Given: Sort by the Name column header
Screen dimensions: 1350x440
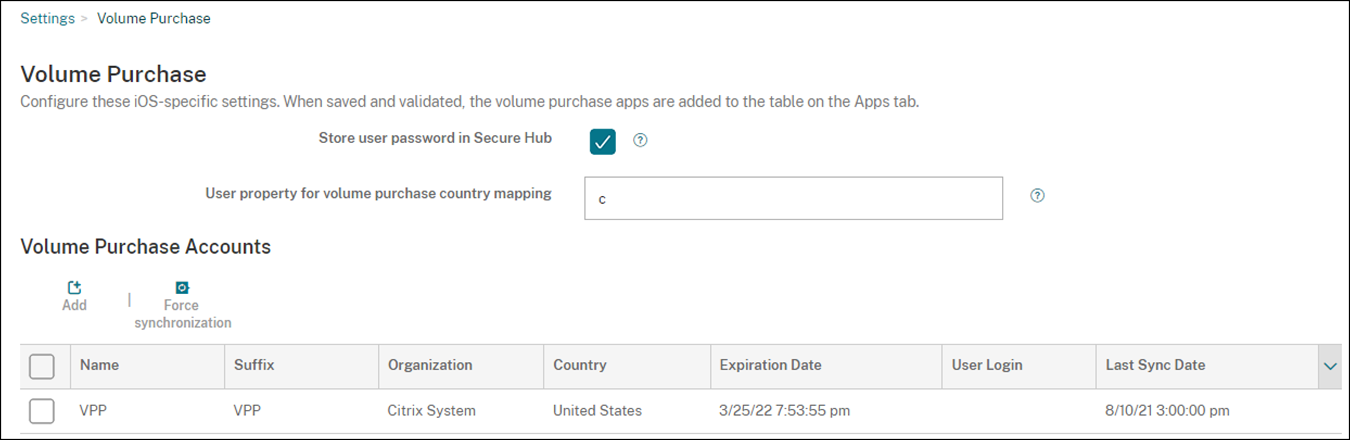Looking at the screenshot, I should click(x=99, y=365).
